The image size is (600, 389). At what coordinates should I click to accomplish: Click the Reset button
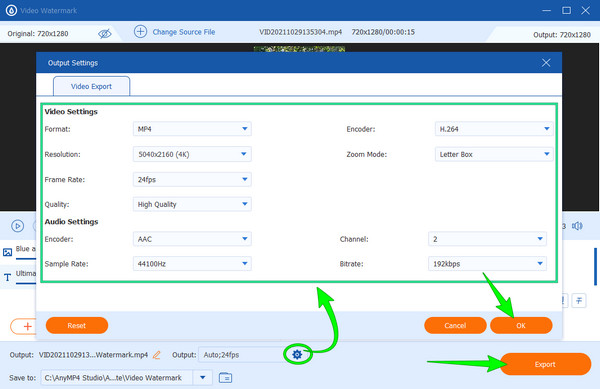[77, 326]
